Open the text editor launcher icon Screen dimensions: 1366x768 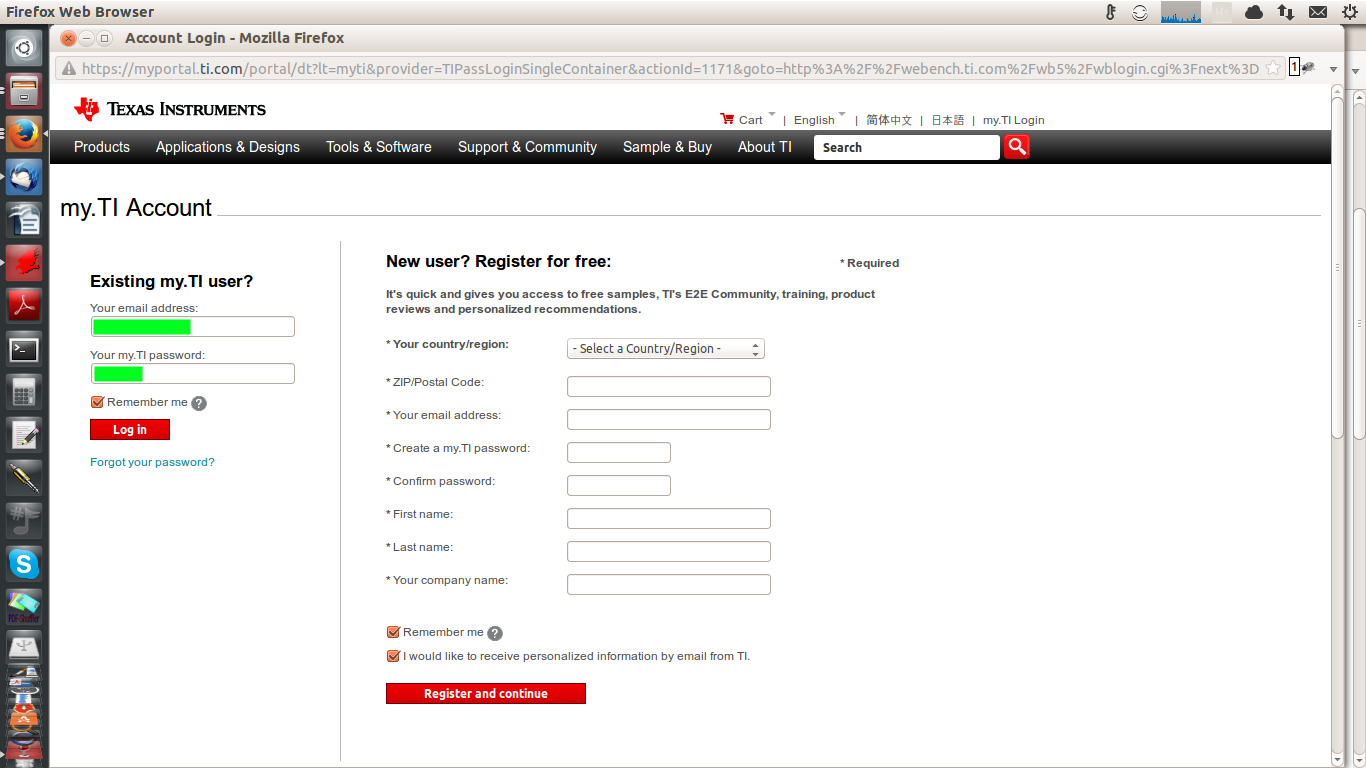(24, 435)
